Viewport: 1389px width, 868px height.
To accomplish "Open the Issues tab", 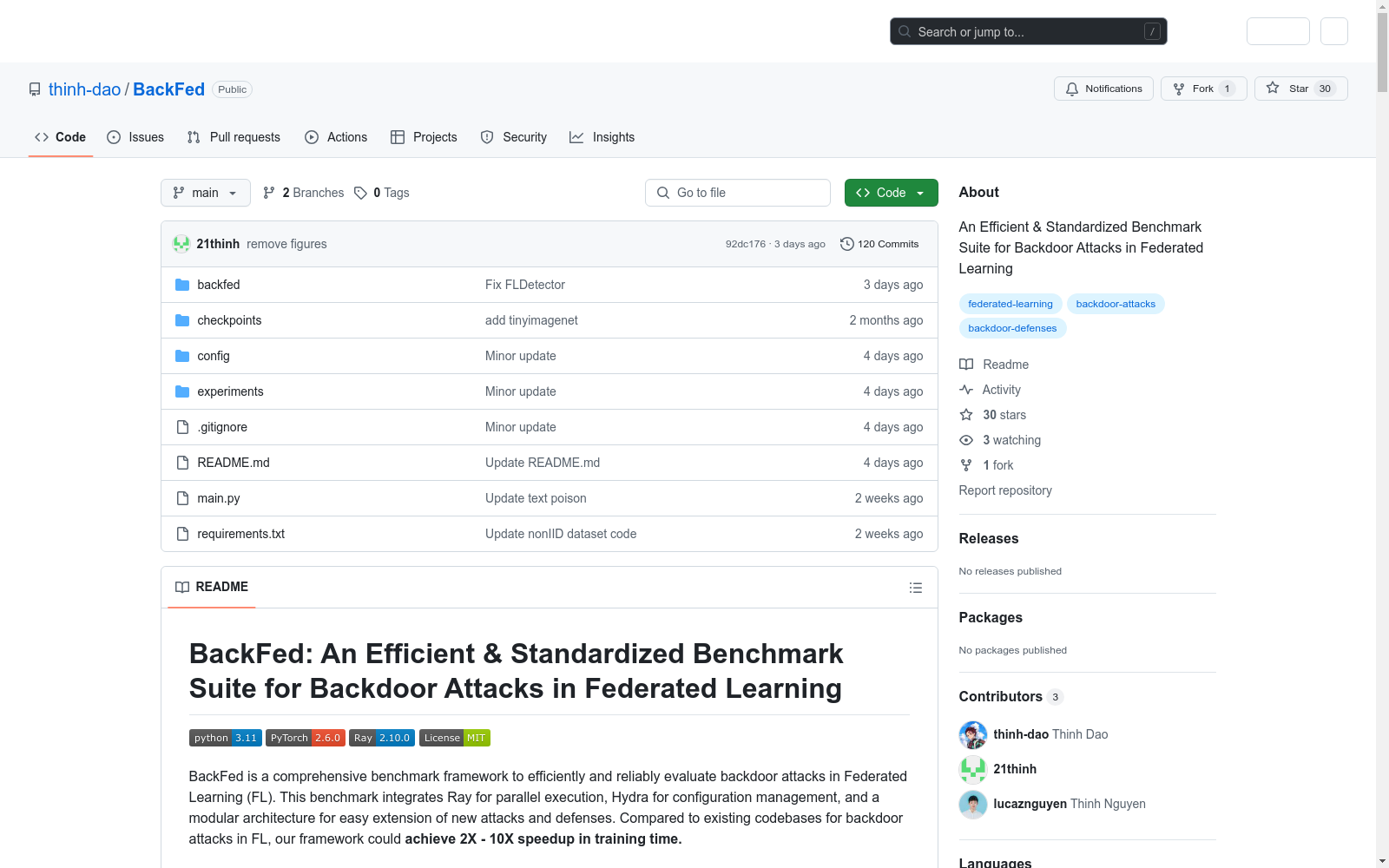I will pos(135,137).
